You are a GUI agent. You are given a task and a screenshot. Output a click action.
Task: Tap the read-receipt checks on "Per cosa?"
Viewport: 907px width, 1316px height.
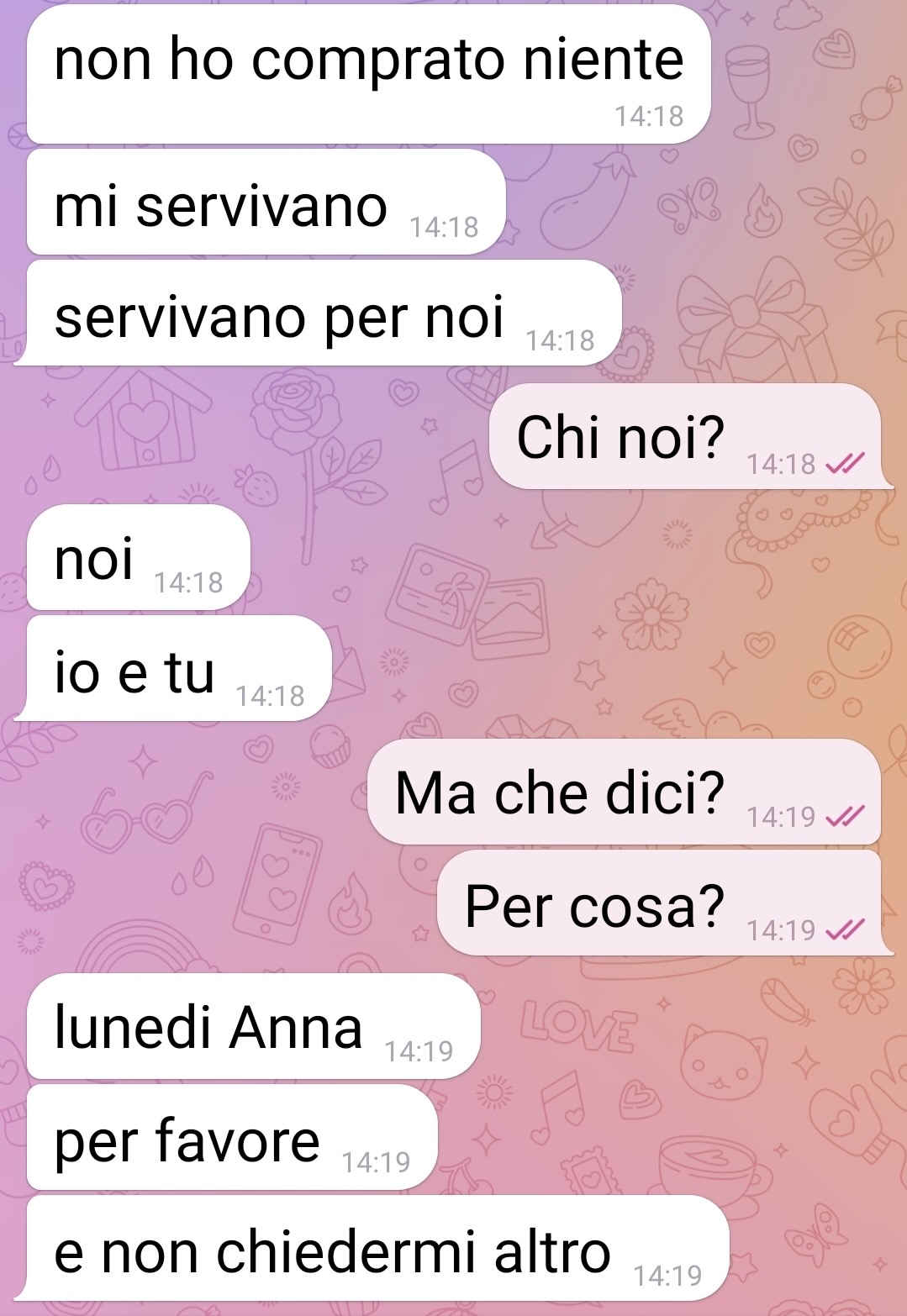[x=845, y=929]
